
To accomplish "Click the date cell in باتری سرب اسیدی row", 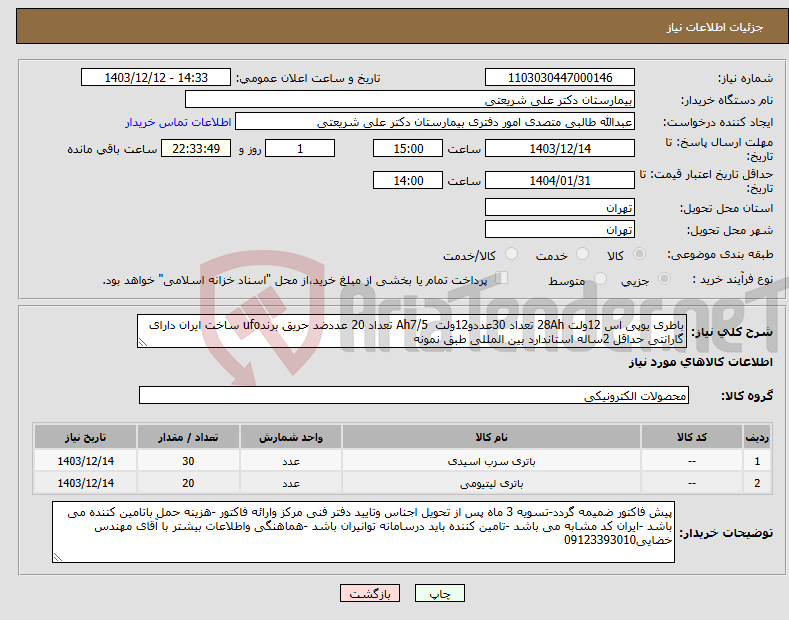I will [86, 461].
